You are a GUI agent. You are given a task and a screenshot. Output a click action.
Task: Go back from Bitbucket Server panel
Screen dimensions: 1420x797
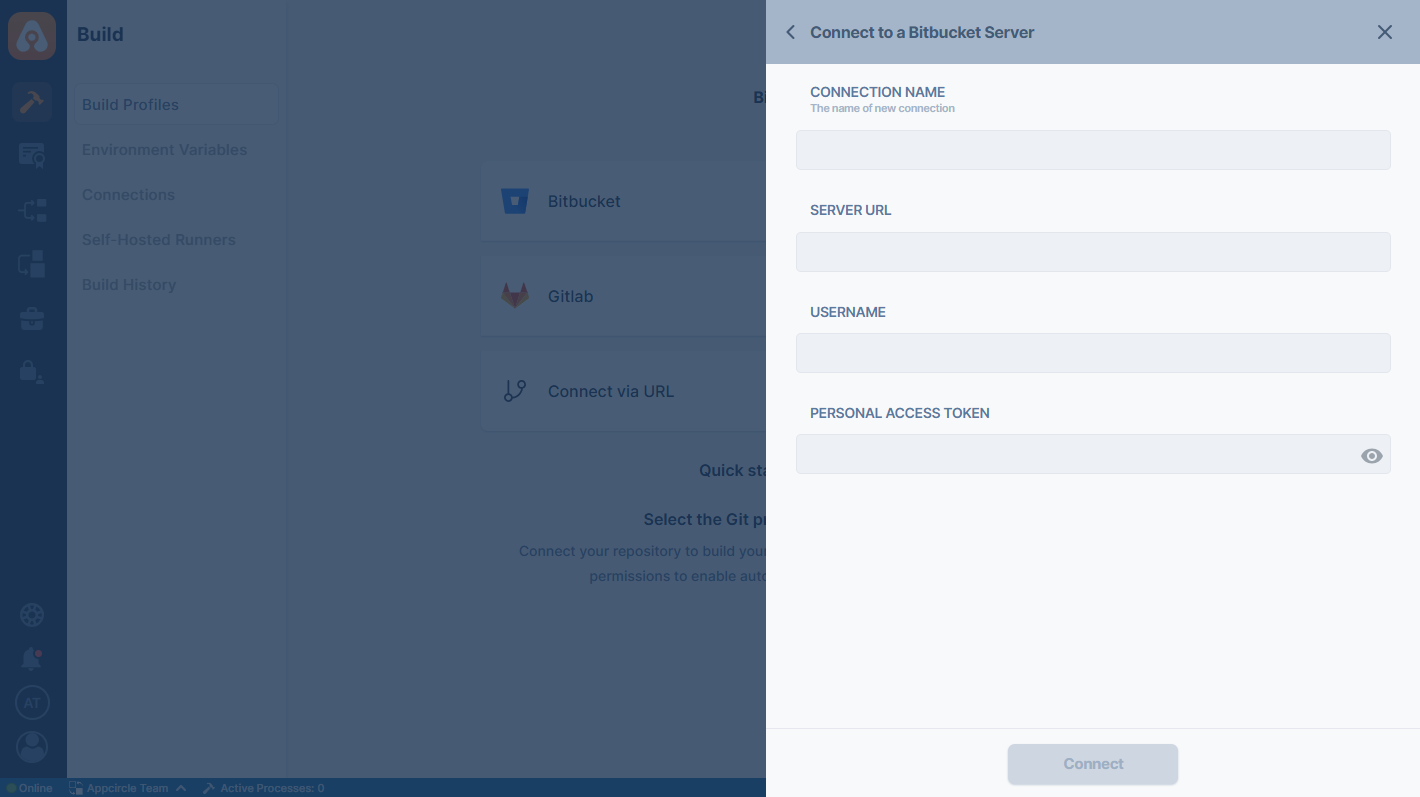790,32
